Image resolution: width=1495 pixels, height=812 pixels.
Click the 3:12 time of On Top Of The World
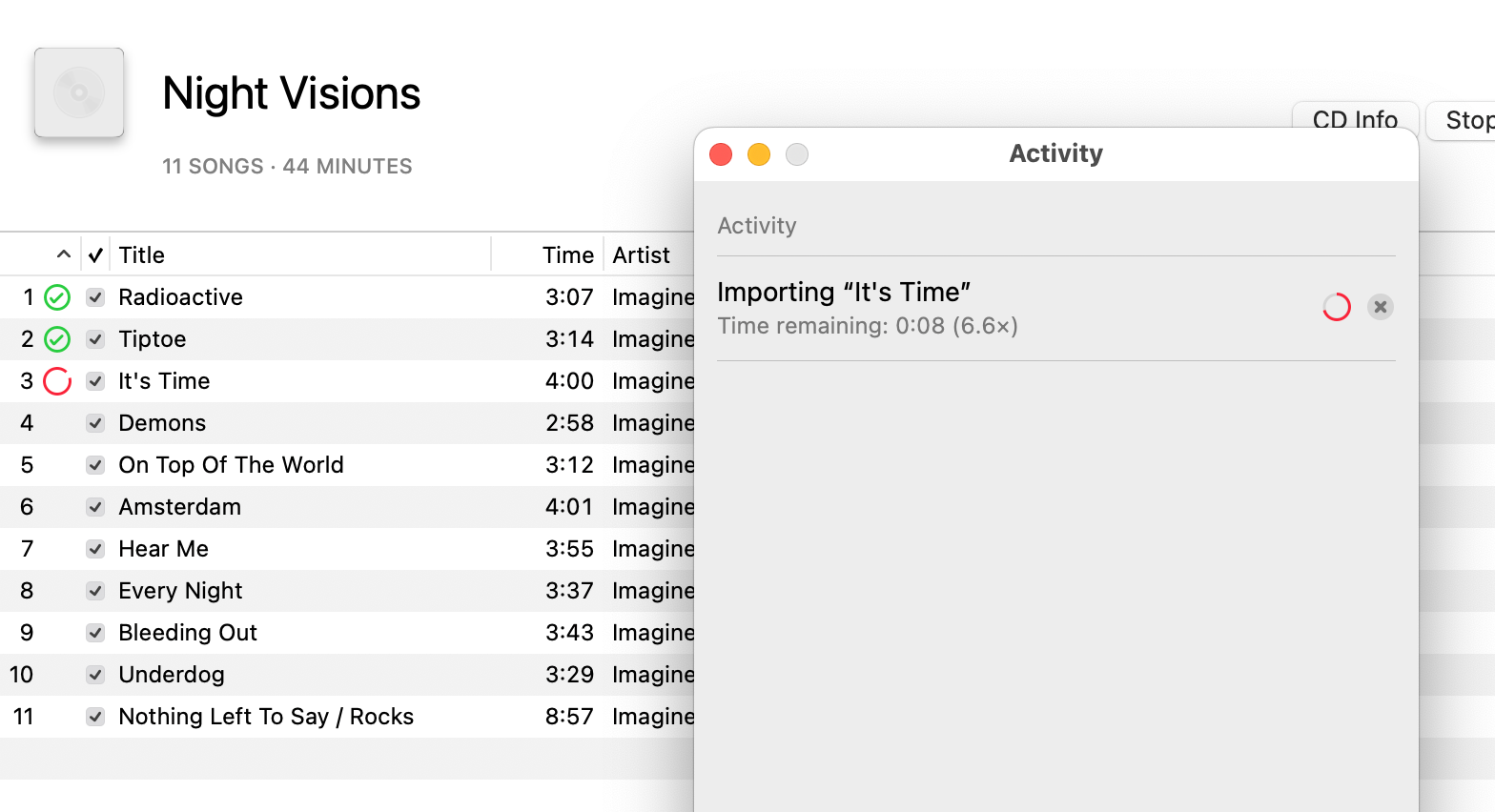(569, 465)
